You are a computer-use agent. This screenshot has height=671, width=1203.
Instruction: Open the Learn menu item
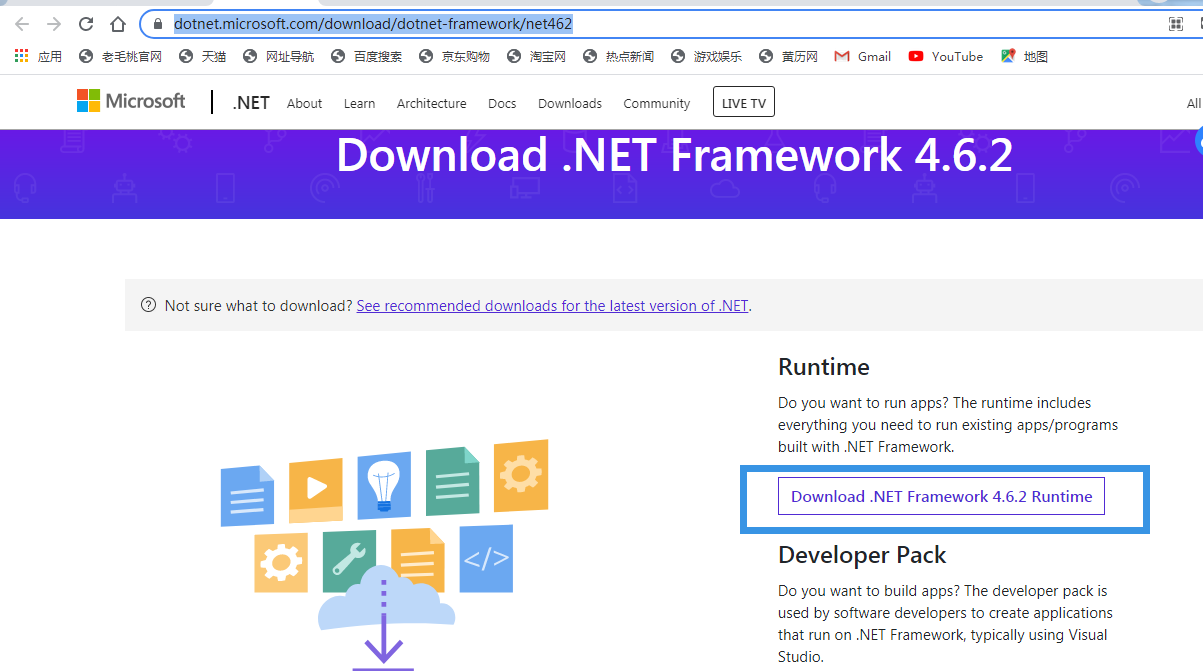[359, 103]
